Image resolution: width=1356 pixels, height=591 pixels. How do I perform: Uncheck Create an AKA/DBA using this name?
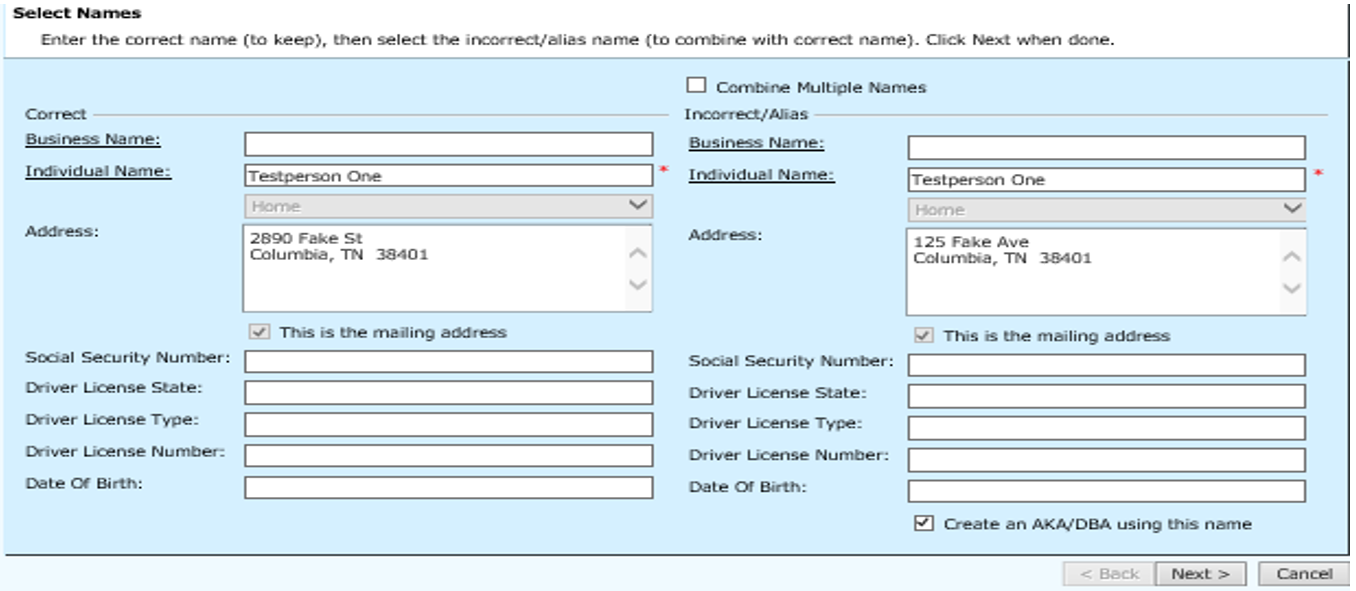point(923,523)
